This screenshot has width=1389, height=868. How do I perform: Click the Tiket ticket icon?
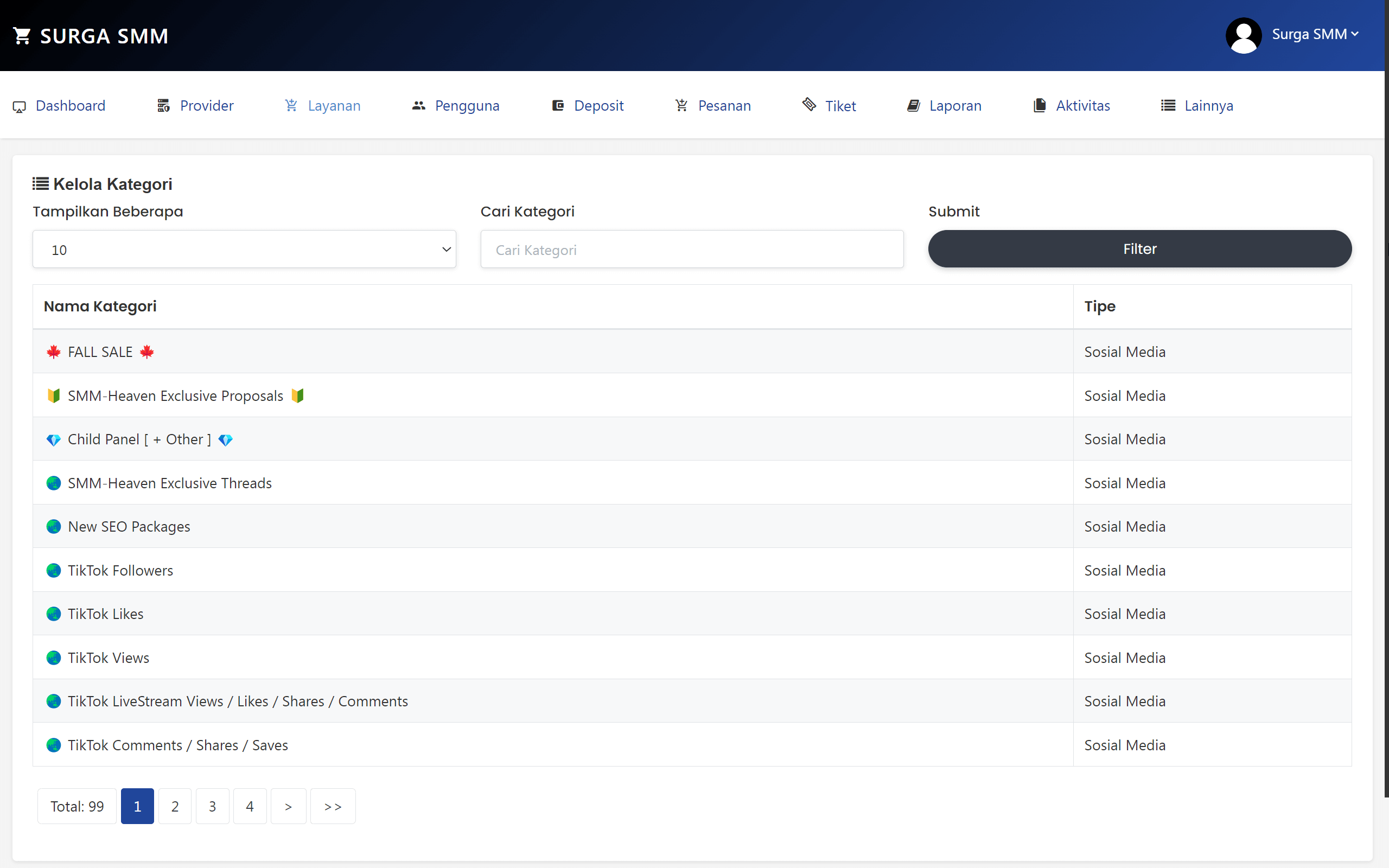click(810, 106)
